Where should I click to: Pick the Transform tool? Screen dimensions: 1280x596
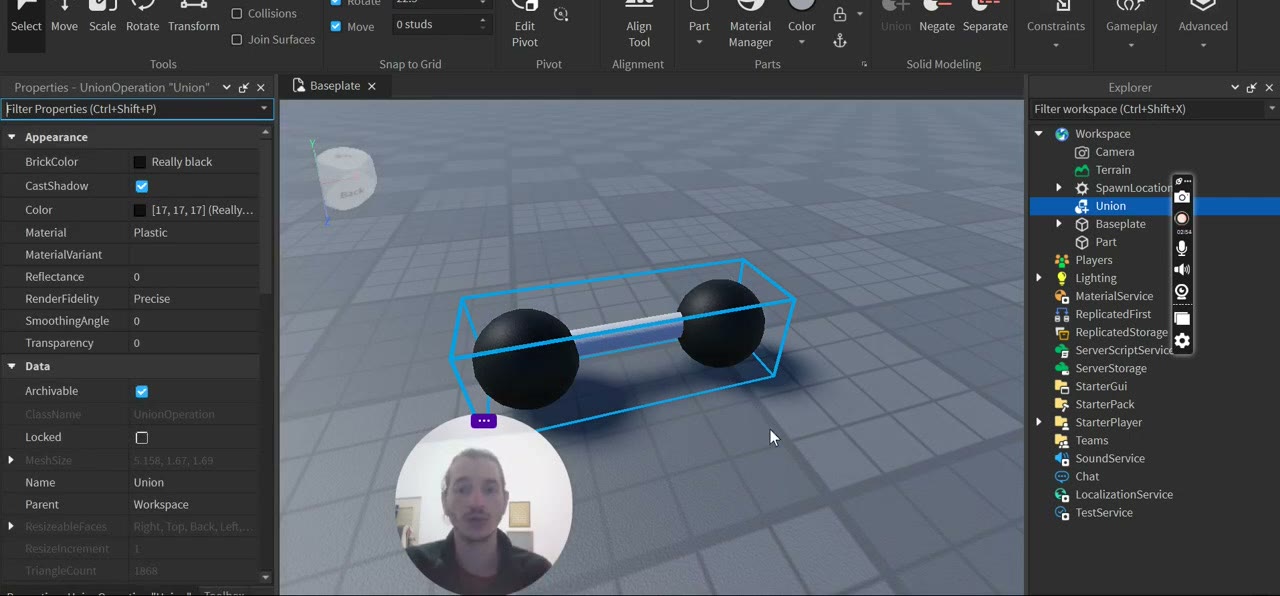[x=194, y=17]
